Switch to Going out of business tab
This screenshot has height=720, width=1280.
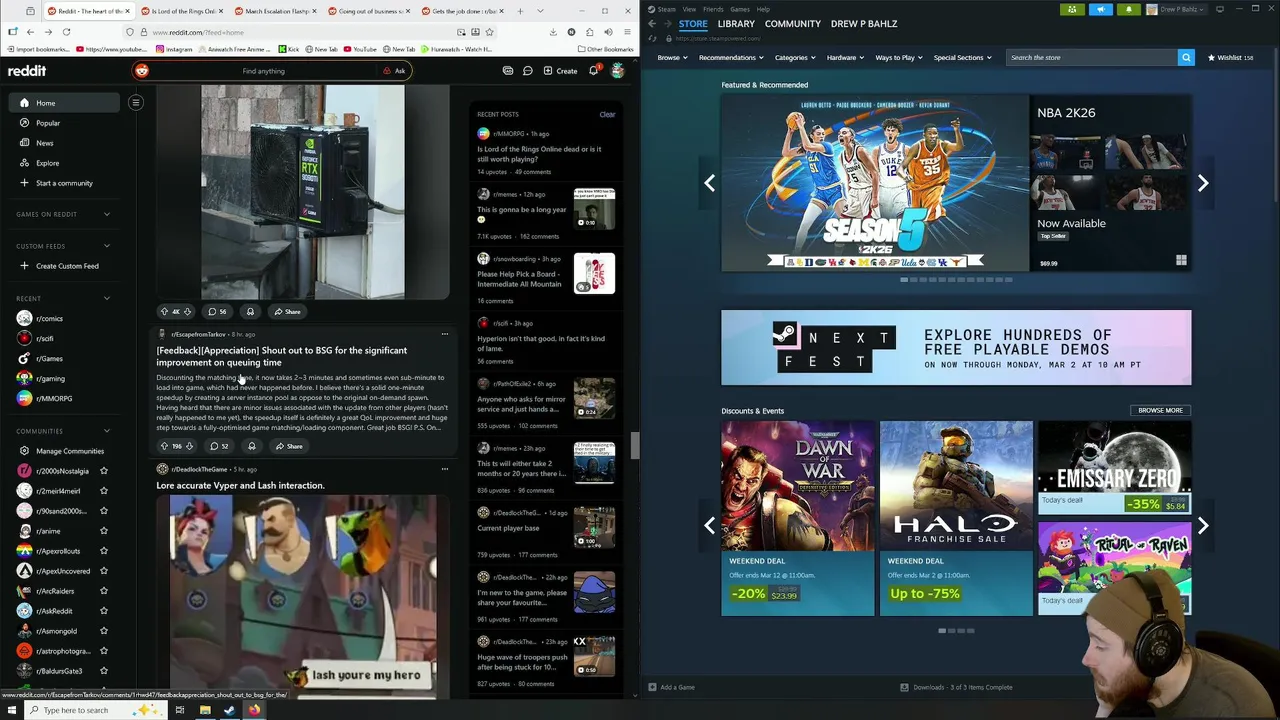point(368,11)
